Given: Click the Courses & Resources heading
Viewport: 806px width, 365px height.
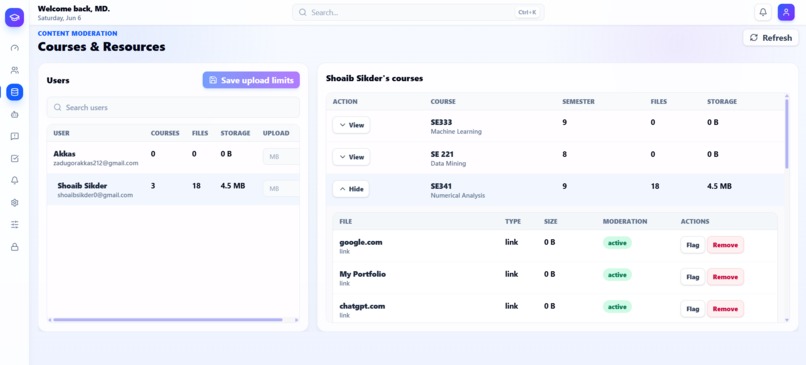Looking at the screenshot, I should point(101,47).
